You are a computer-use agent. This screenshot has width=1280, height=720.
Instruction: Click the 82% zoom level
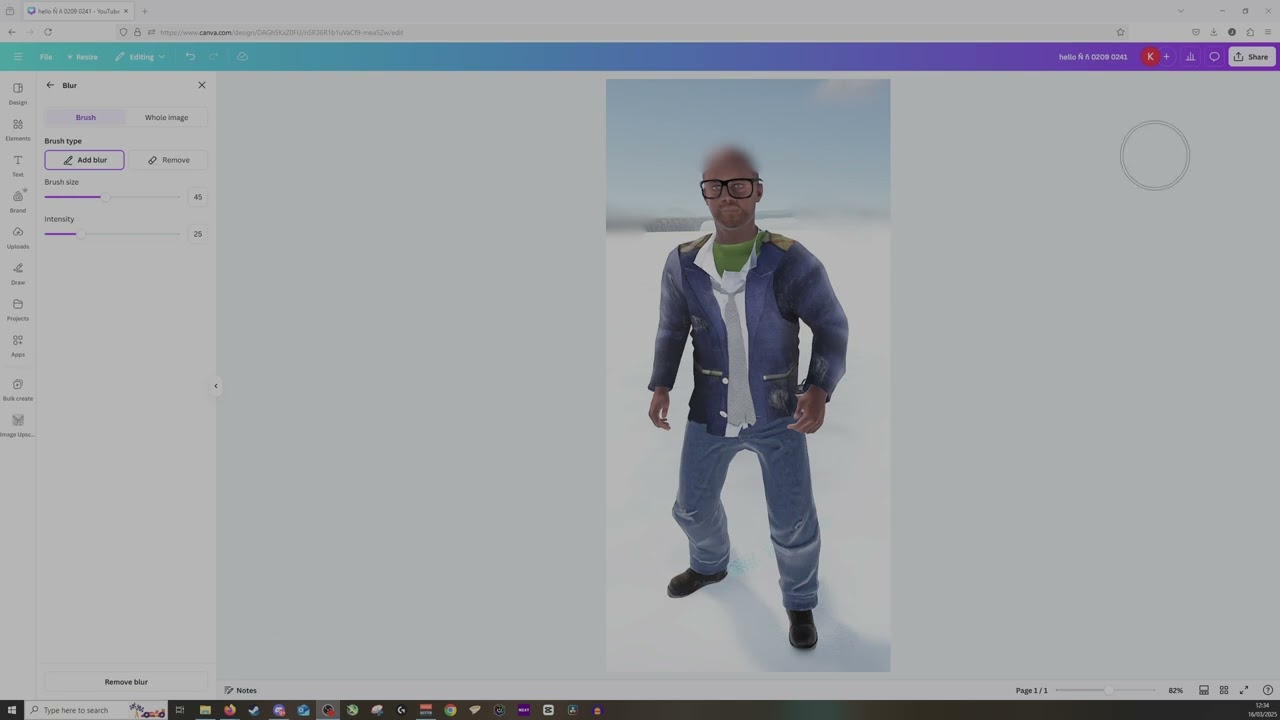(x=1176, y=690)
